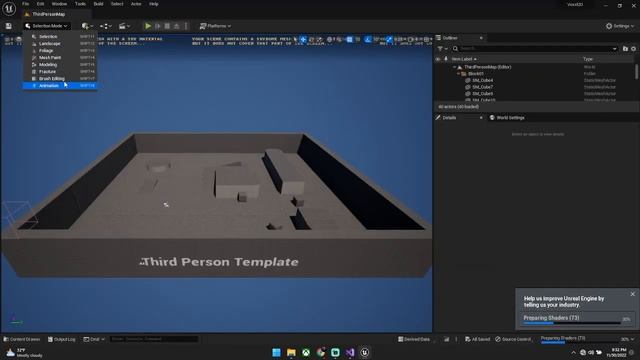Choose Selection mode from the list

[60, 36]
